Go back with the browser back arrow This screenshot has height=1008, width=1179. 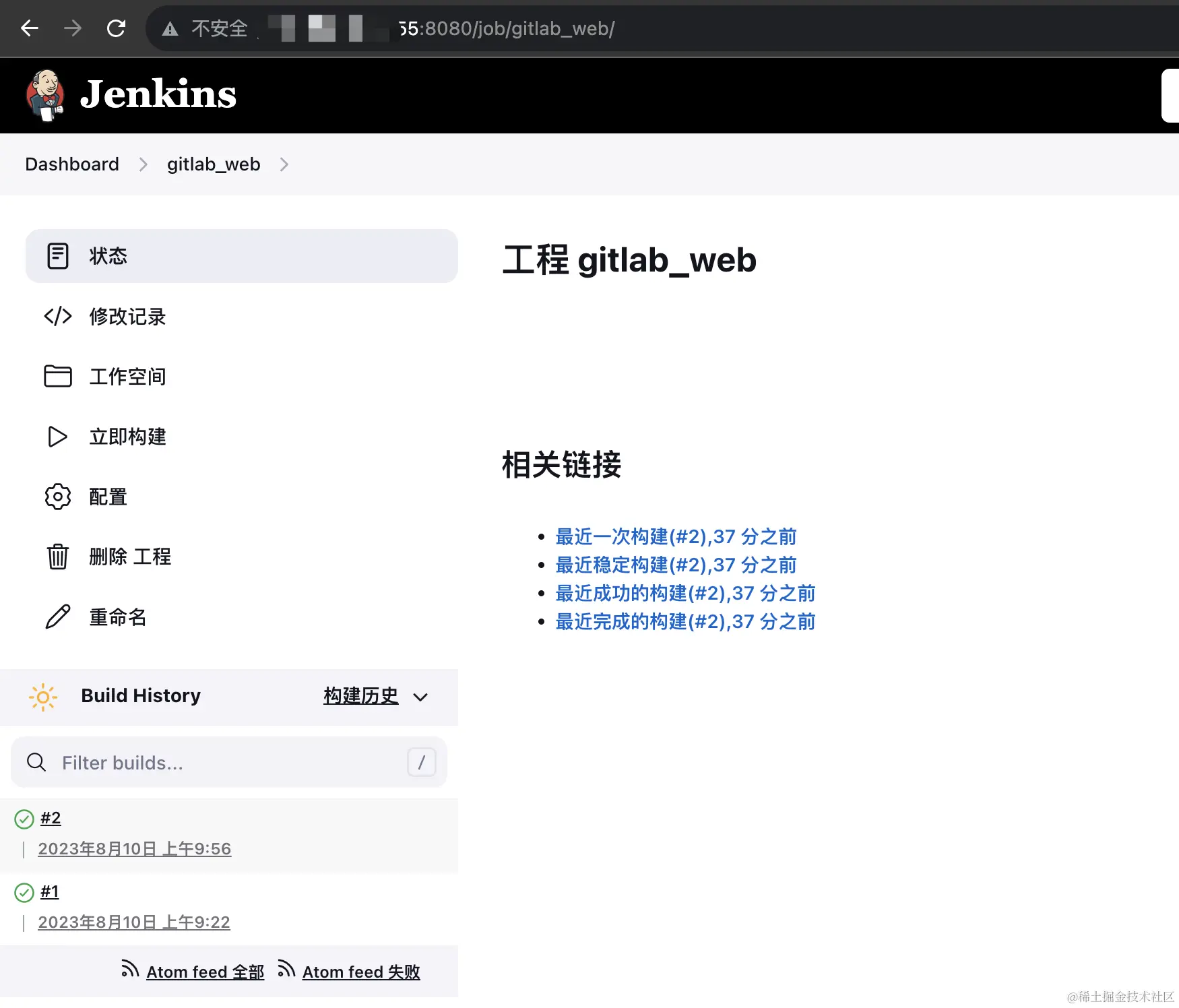pyautogui.click(x=30, y=28)
